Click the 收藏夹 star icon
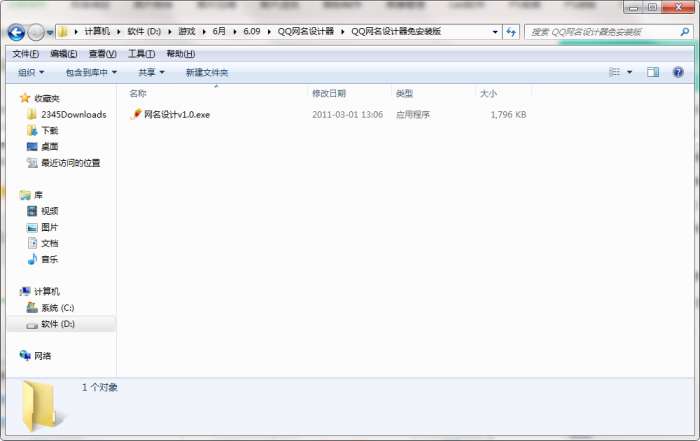Screen dimensions: 700x441 (x=25, y=98)
